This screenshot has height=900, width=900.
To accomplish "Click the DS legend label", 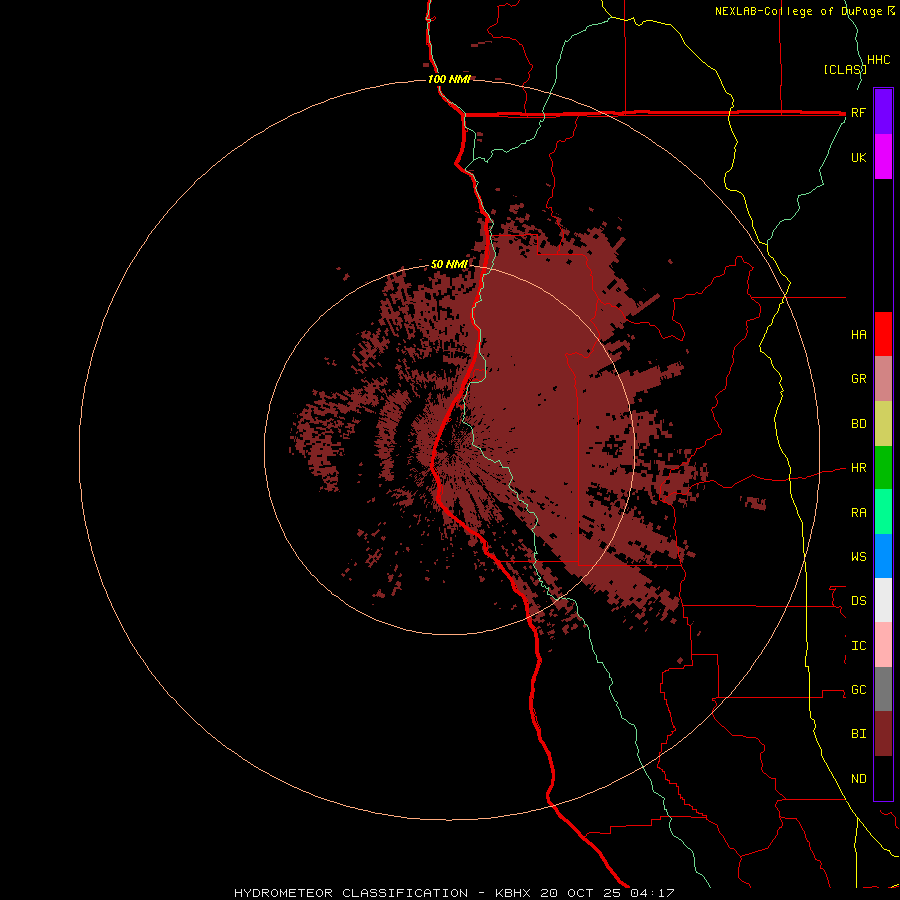I will tap(858, 601).
